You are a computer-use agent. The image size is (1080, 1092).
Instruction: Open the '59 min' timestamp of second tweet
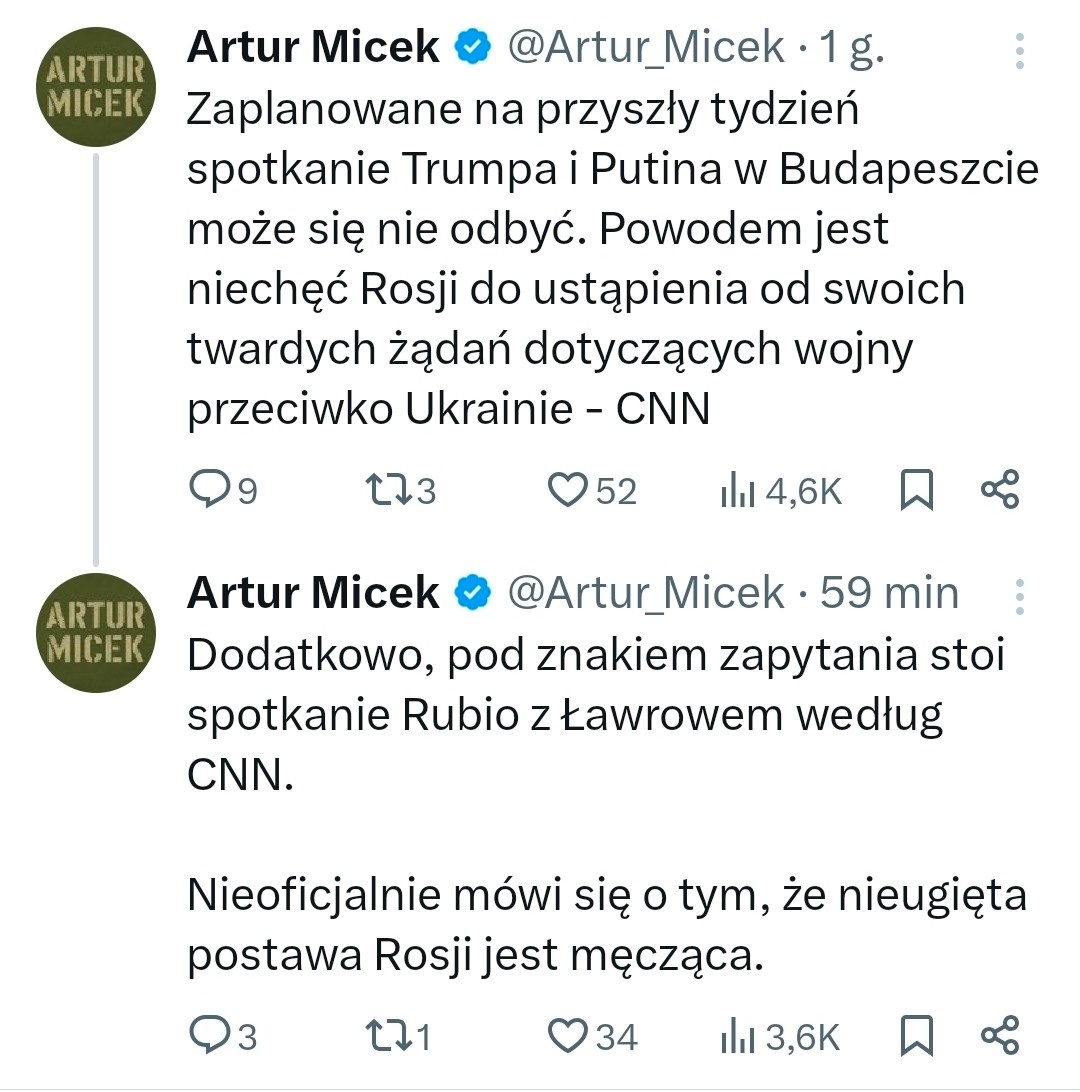coord(889,593)
